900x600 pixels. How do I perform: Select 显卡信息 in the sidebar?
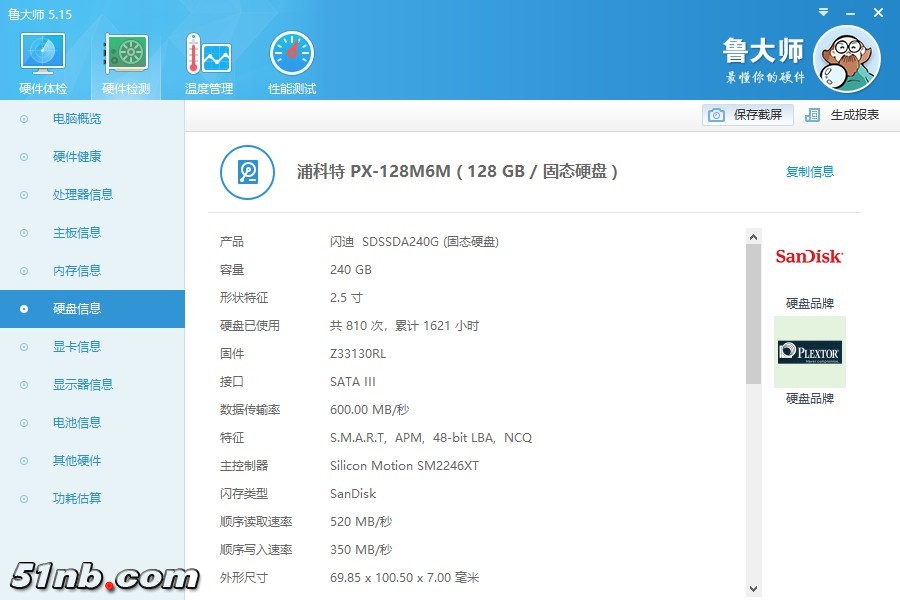(92, 347)
